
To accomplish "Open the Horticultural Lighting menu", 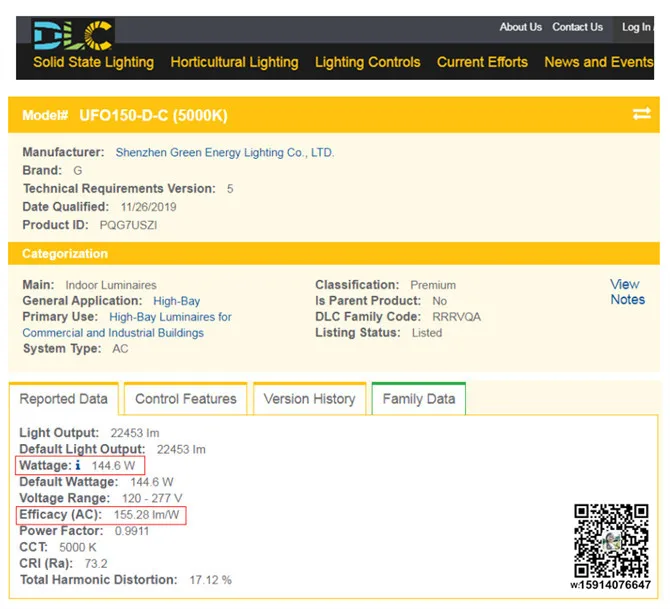I will pyautogui.click(x=234, y=62).
